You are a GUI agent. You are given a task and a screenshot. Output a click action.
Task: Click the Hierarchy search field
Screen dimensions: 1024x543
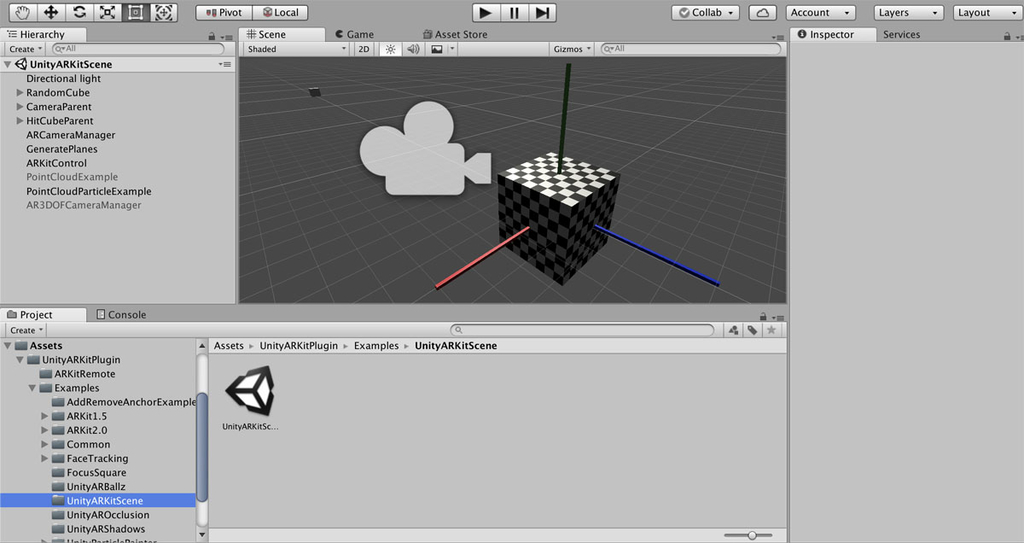[138, 49]
